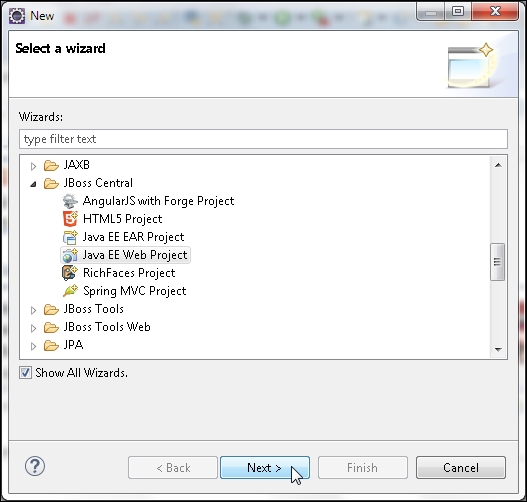Select the 'JBoss Tools Web' label
Viewport: 527px width, 502px height.
tap(107, 327)
